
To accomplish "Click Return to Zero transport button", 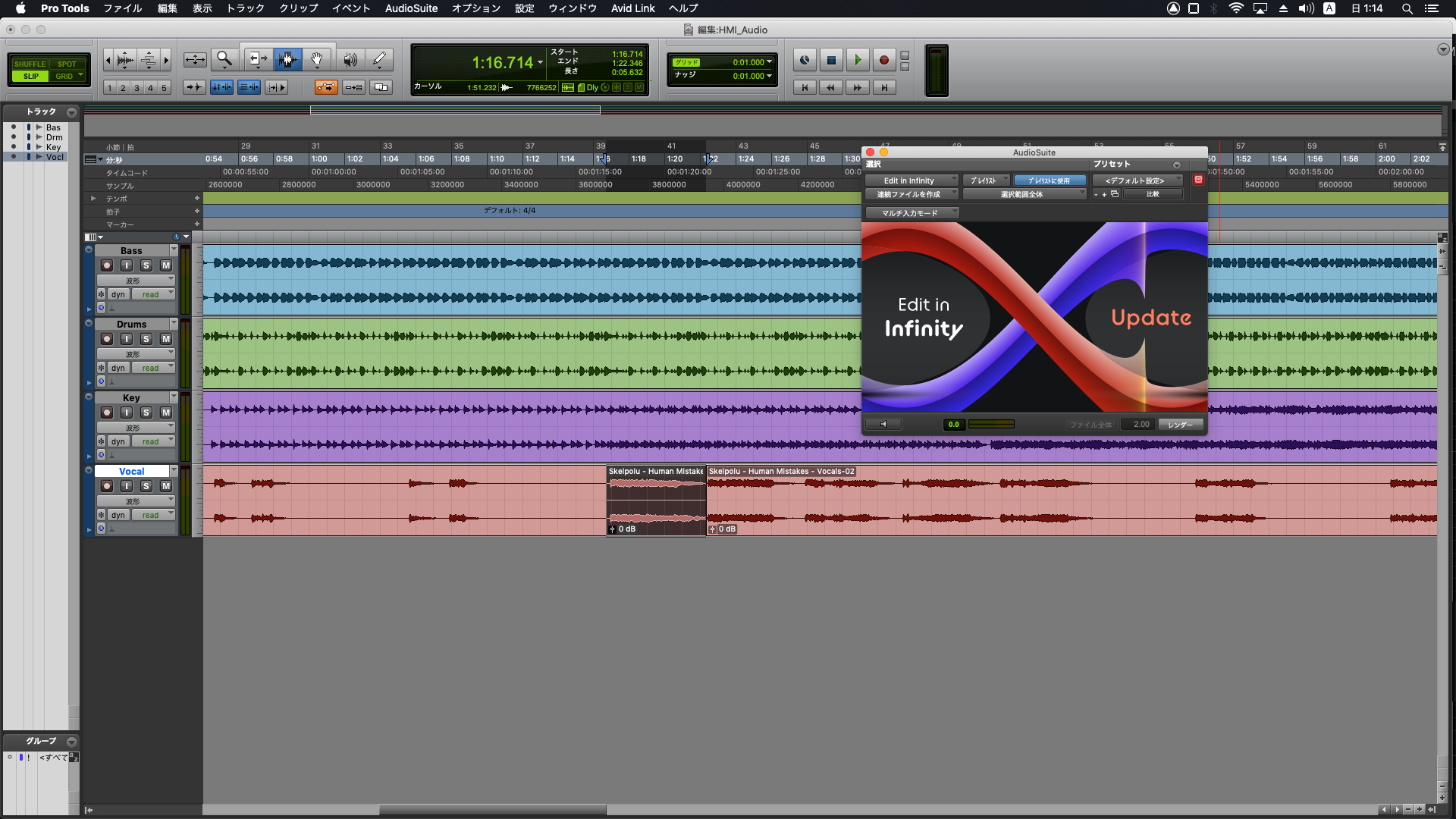I will tap(805, 87).
